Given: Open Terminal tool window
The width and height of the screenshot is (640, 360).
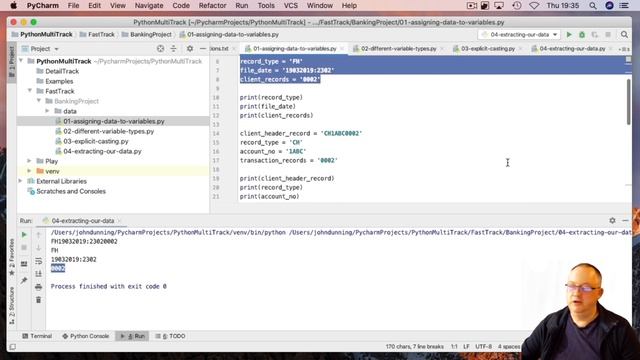Looking at the screenshot, I should pos(37,336).
